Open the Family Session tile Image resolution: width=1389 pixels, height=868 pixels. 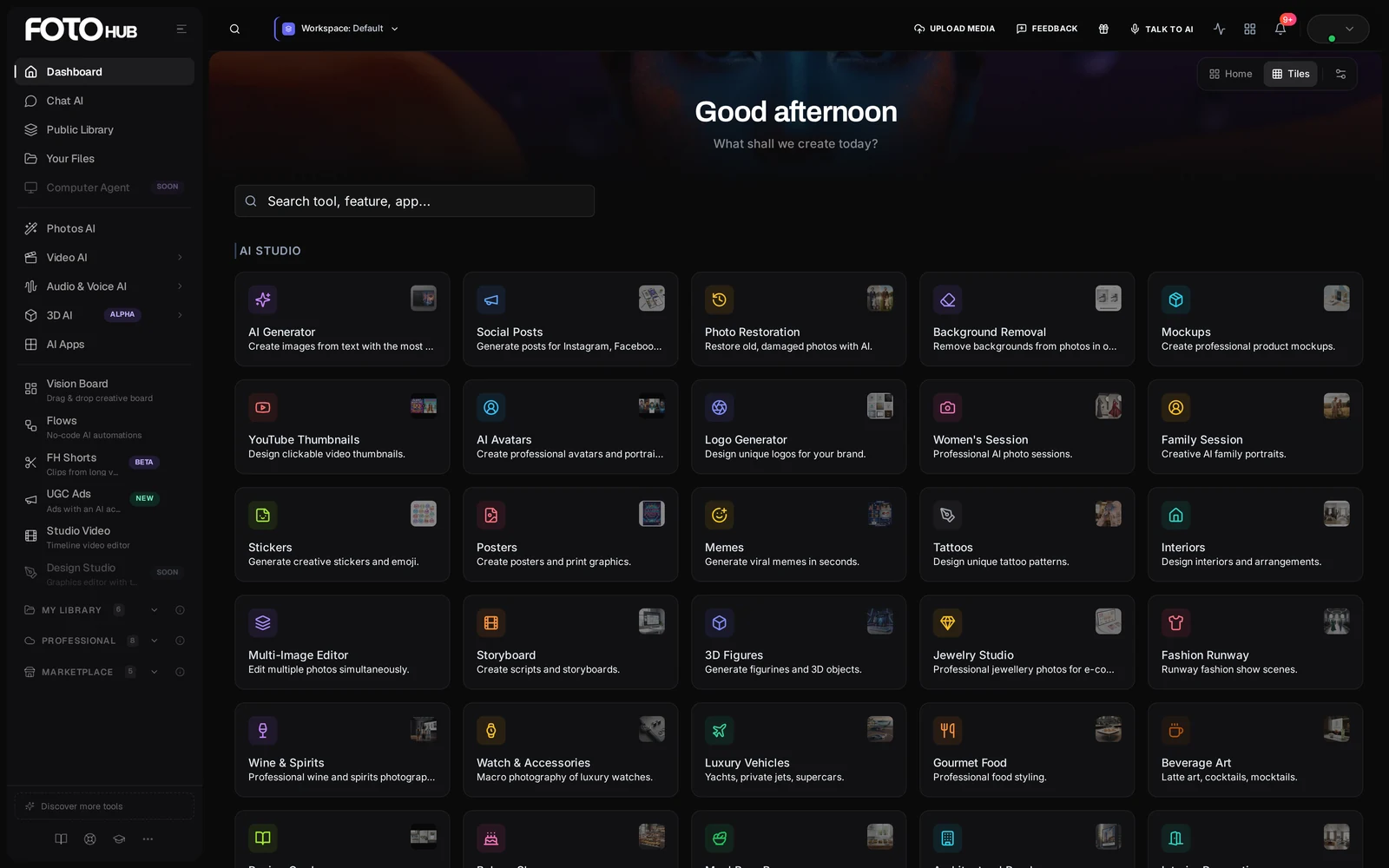click(x=1255, y=427)
